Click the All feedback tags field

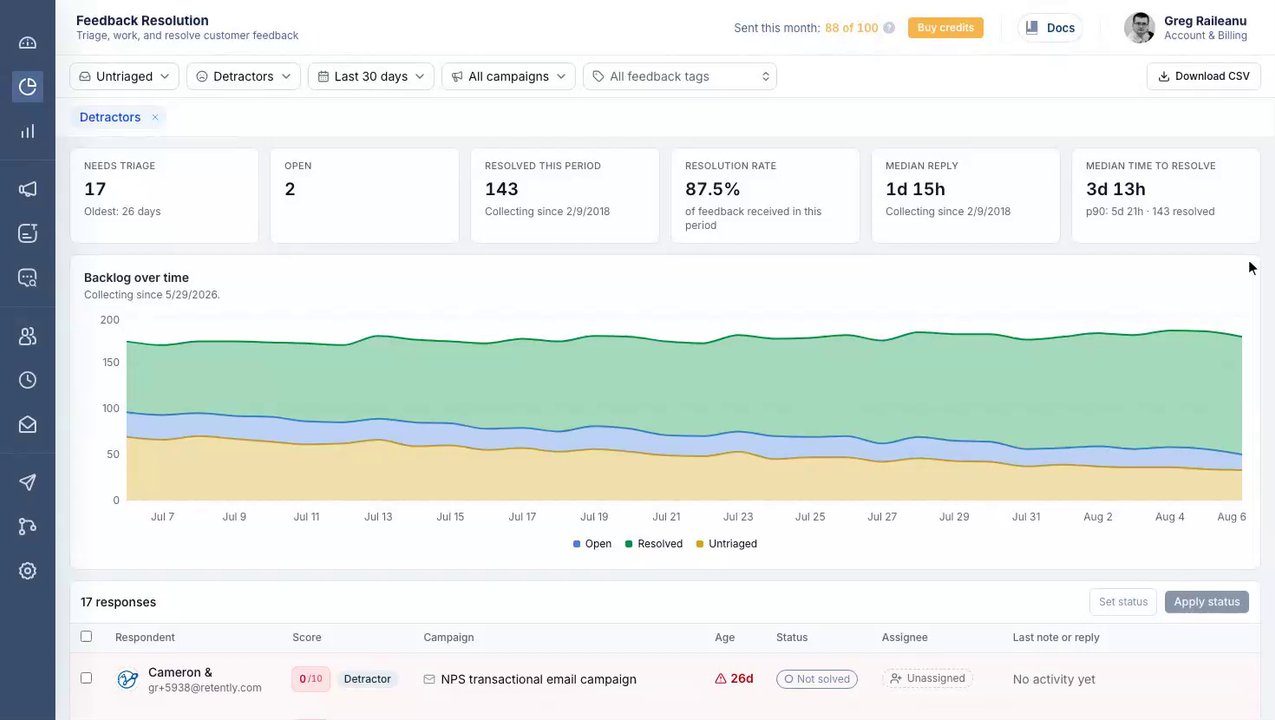680,76
